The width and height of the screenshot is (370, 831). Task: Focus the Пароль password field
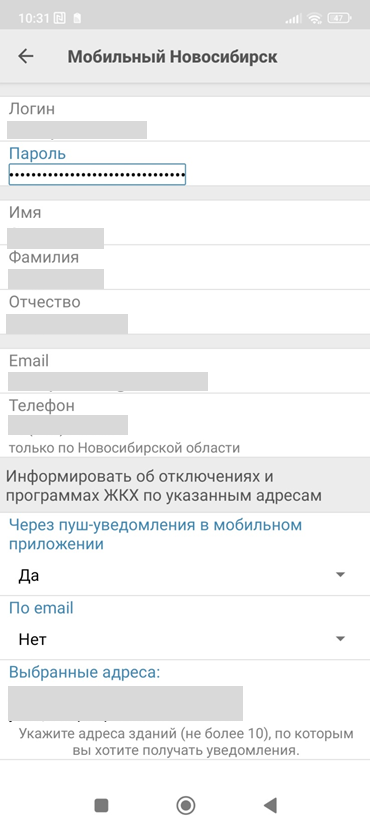(98, 174)
